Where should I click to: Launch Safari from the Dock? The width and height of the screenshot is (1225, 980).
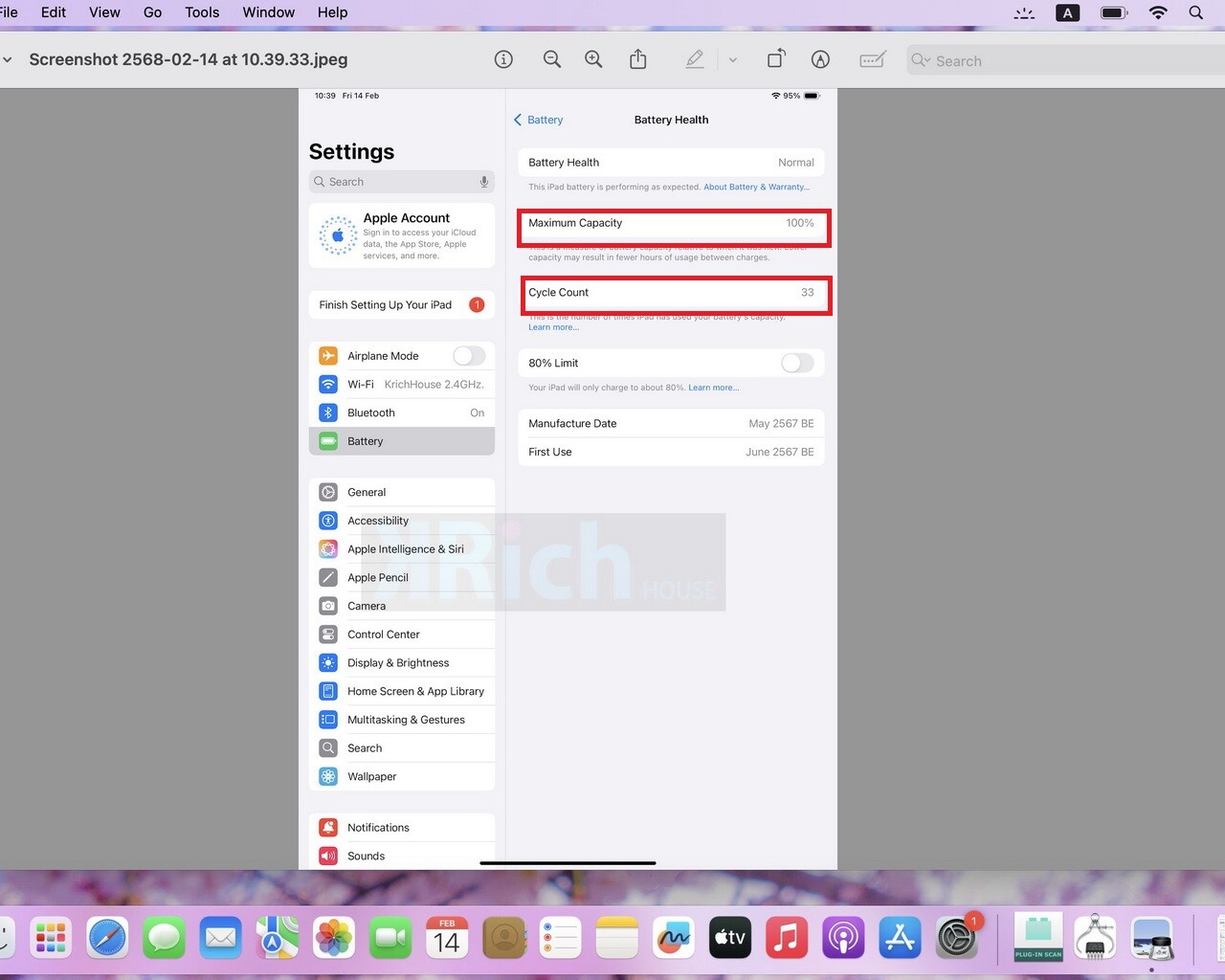coord(107,938)
